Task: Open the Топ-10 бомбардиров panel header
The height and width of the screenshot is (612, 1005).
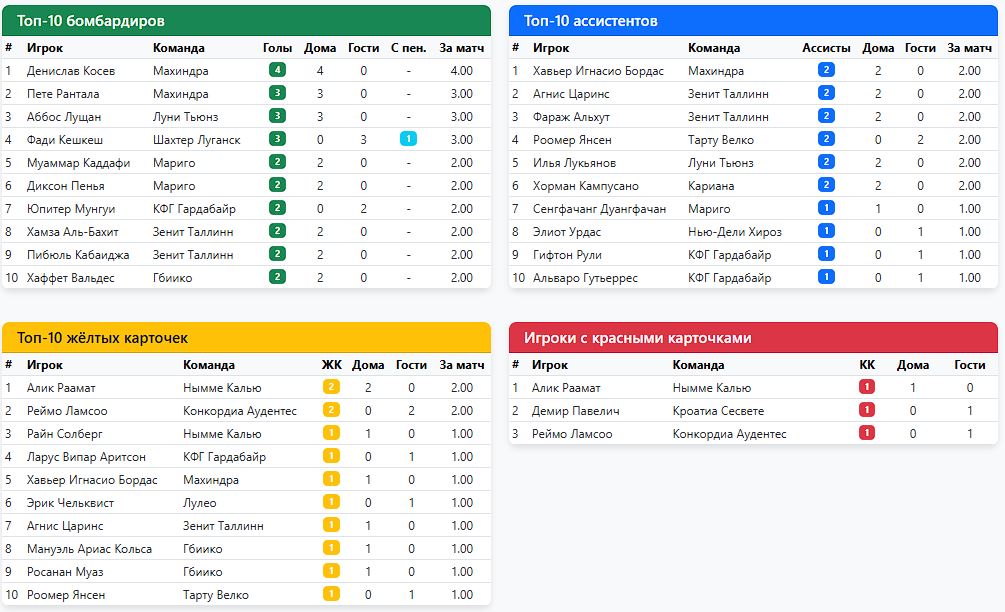Action: point(246,21)
